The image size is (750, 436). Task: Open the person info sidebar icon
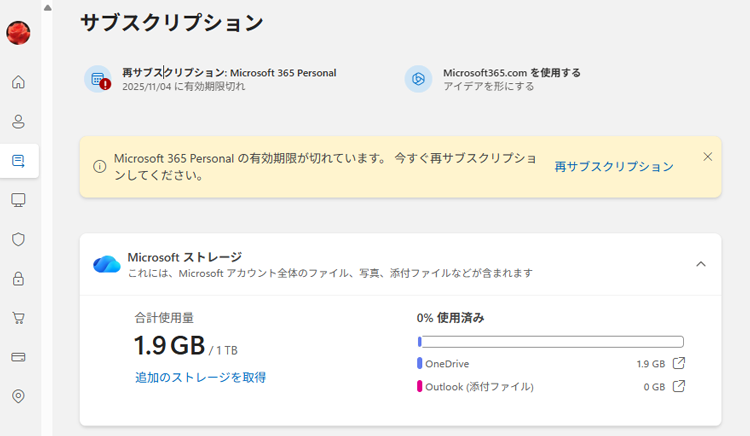coord(18,121)
